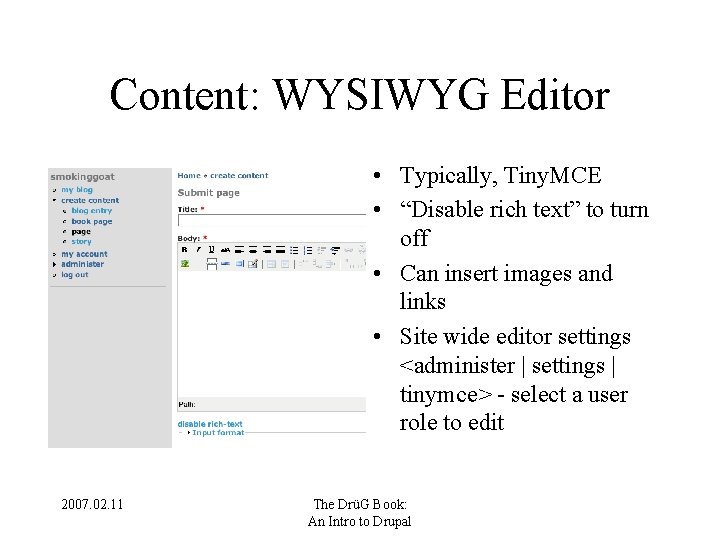Click the outdent icon
The height and width of the screenshot is (540, 720).
pyautogui.click(x=321, y=250)
